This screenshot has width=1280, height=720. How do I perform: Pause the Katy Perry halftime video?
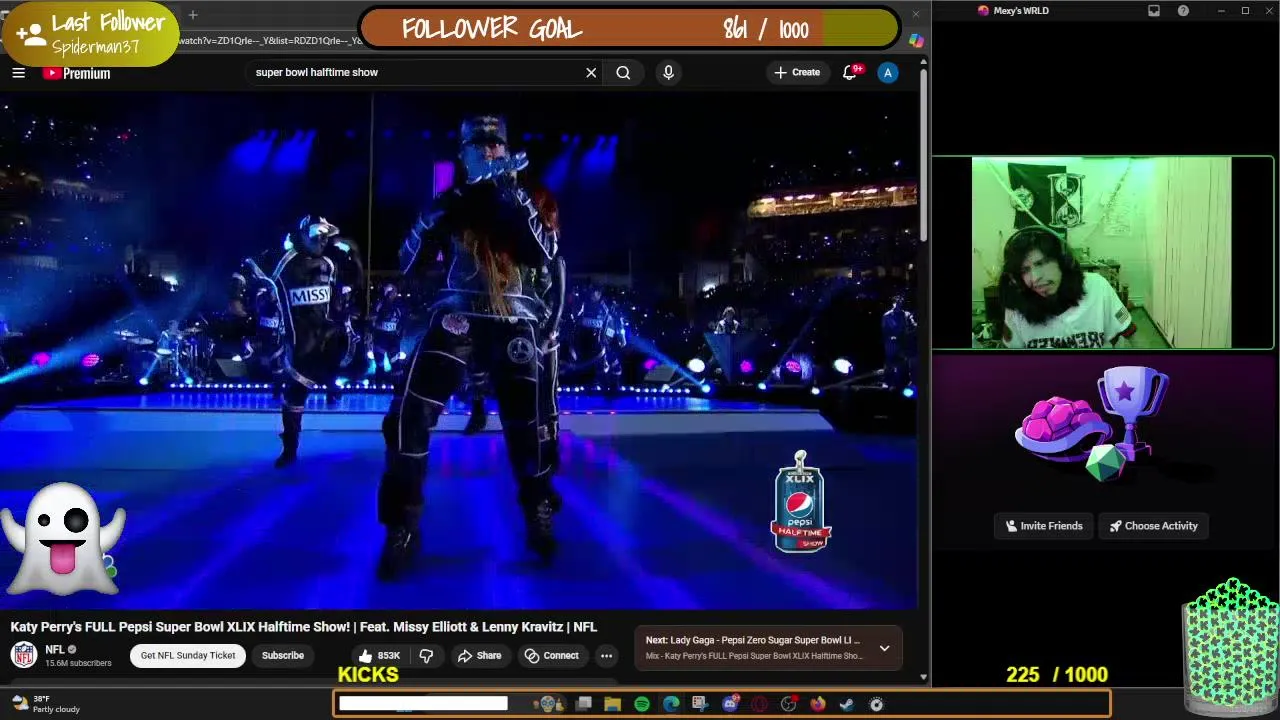(x=458, y=350)
